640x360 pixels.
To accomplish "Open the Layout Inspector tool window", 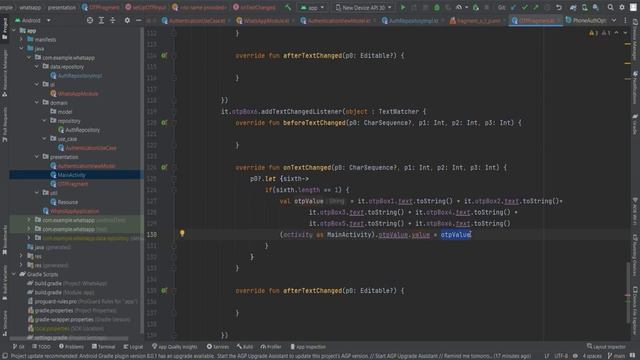I will (x=606, y=347).
